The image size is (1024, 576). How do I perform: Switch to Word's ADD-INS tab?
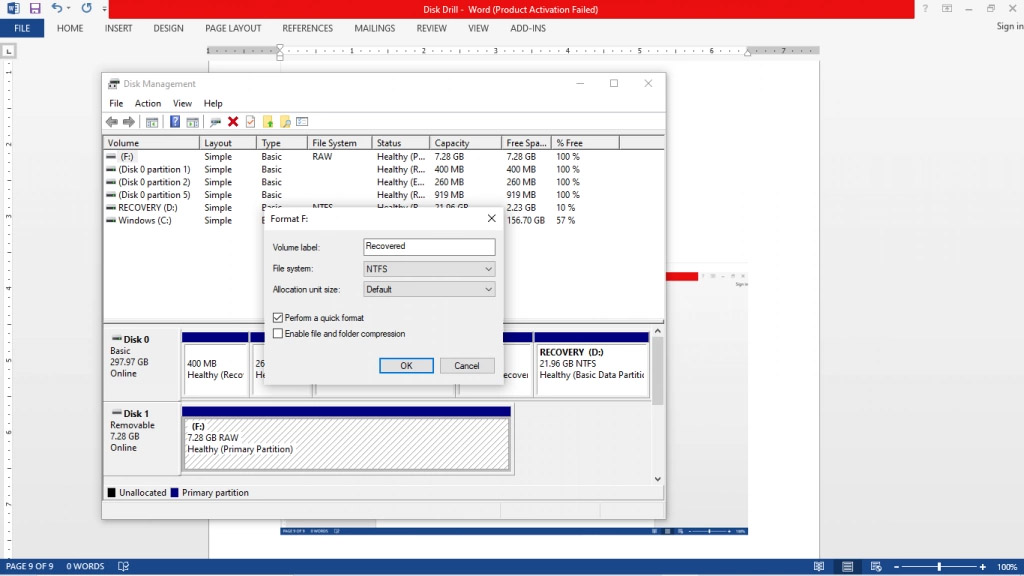tap(528, 29)
